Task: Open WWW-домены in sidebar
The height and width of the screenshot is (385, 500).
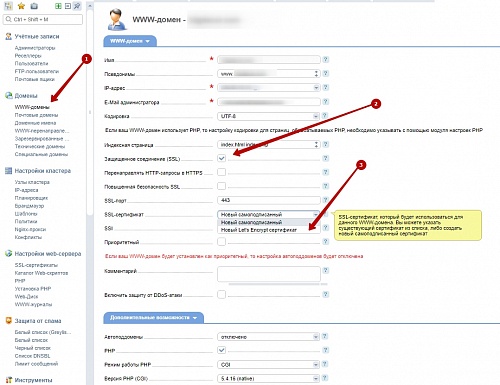Action: tap(32, 107)
